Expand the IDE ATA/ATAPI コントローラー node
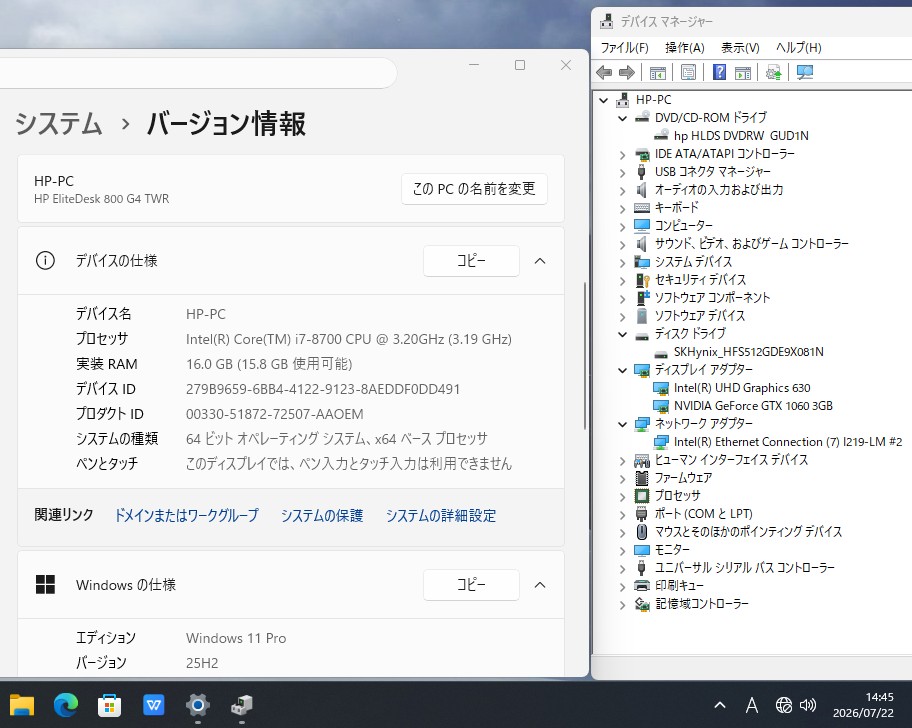912x728 pixels. pos(622,155)
